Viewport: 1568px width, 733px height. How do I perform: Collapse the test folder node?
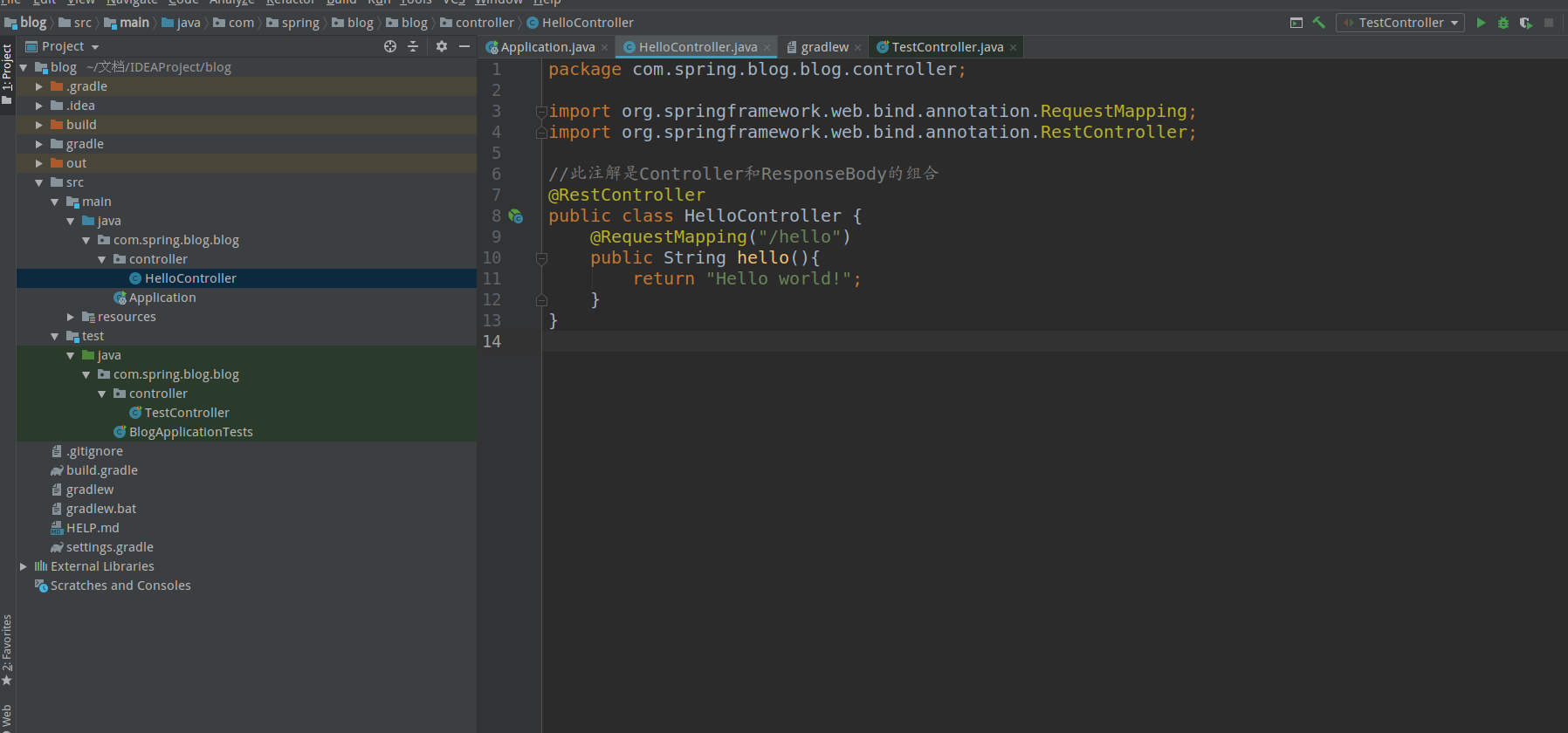(55, 336)
